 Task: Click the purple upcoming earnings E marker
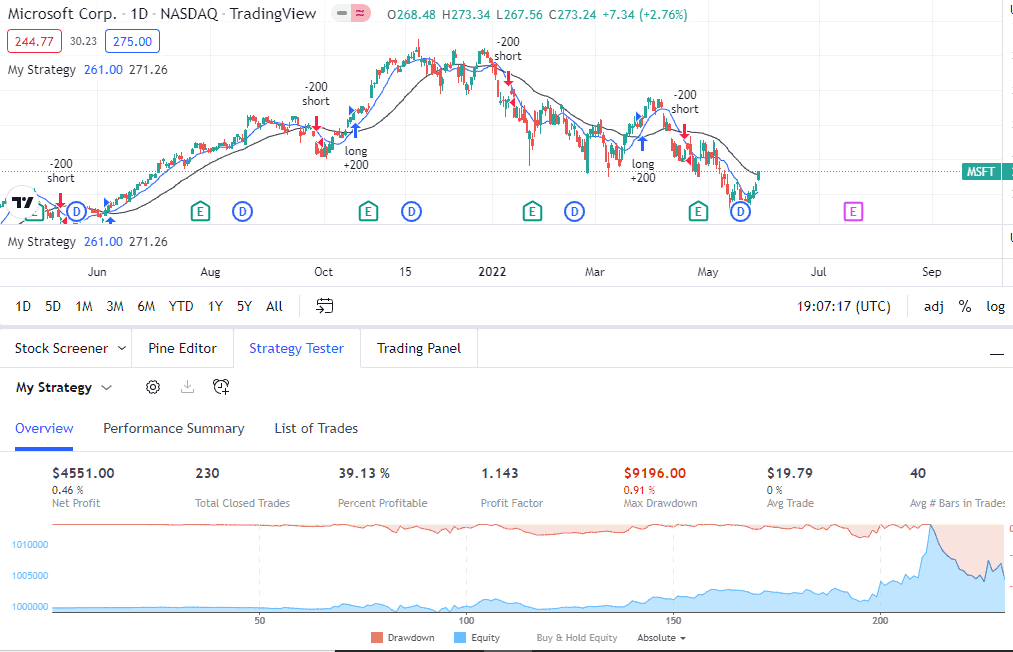pyautogui.click(x=853, y=211)
